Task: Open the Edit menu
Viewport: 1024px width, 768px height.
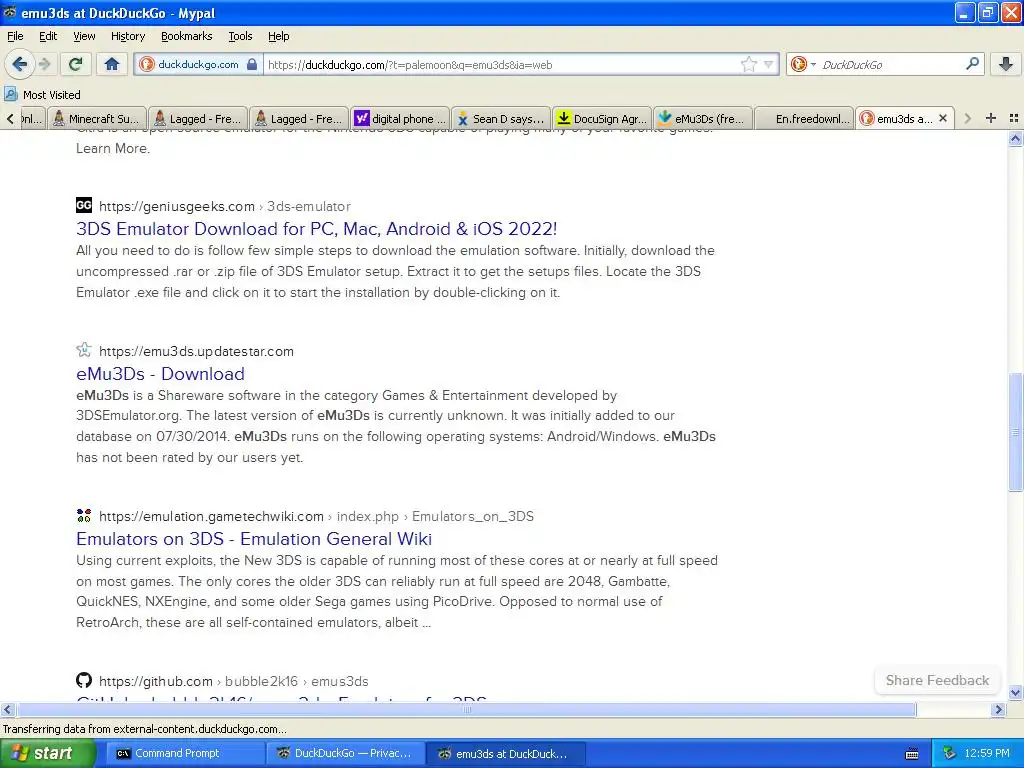Action: point(48,36)
